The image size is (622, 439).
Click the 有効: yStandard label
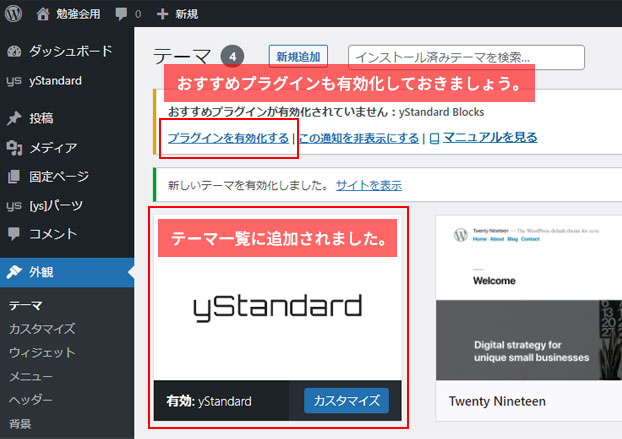(209, 401)
